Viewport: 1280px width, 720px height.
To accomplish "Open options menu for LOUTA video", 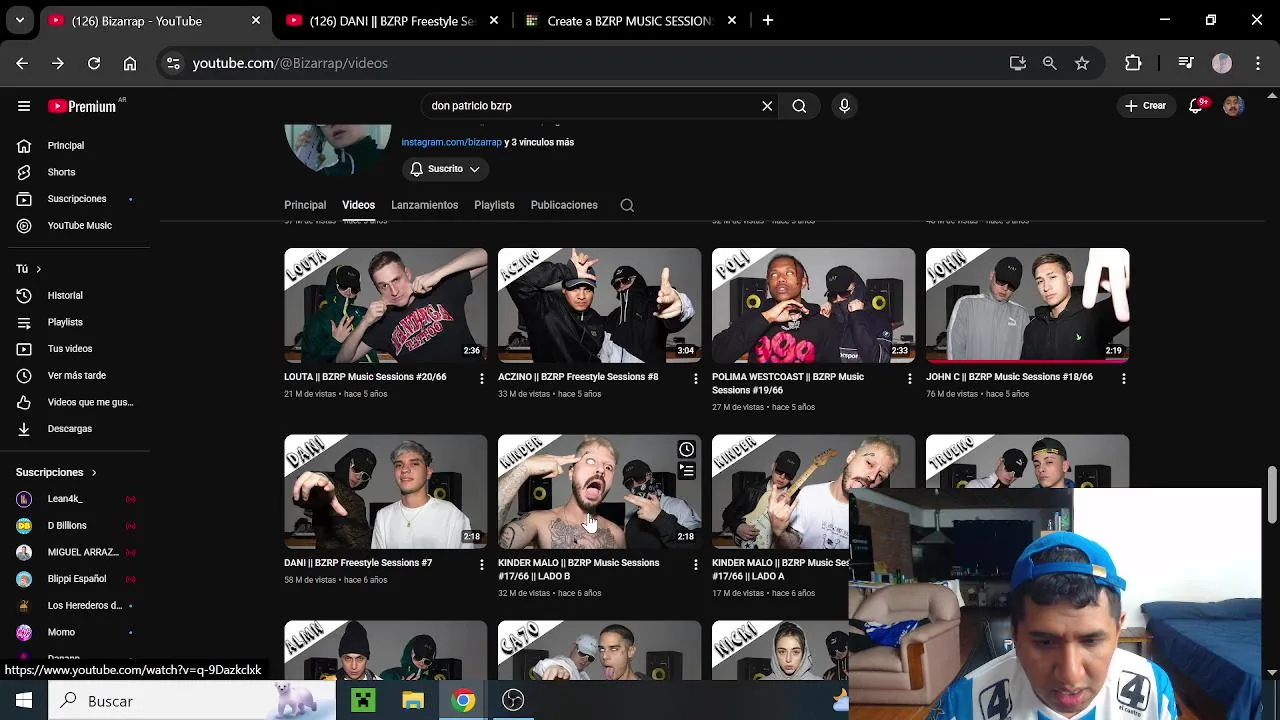I will 482,379.
